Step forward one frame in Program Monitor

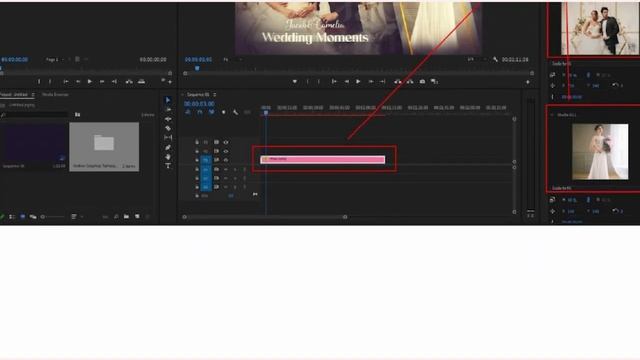click(x=371, y=82)
